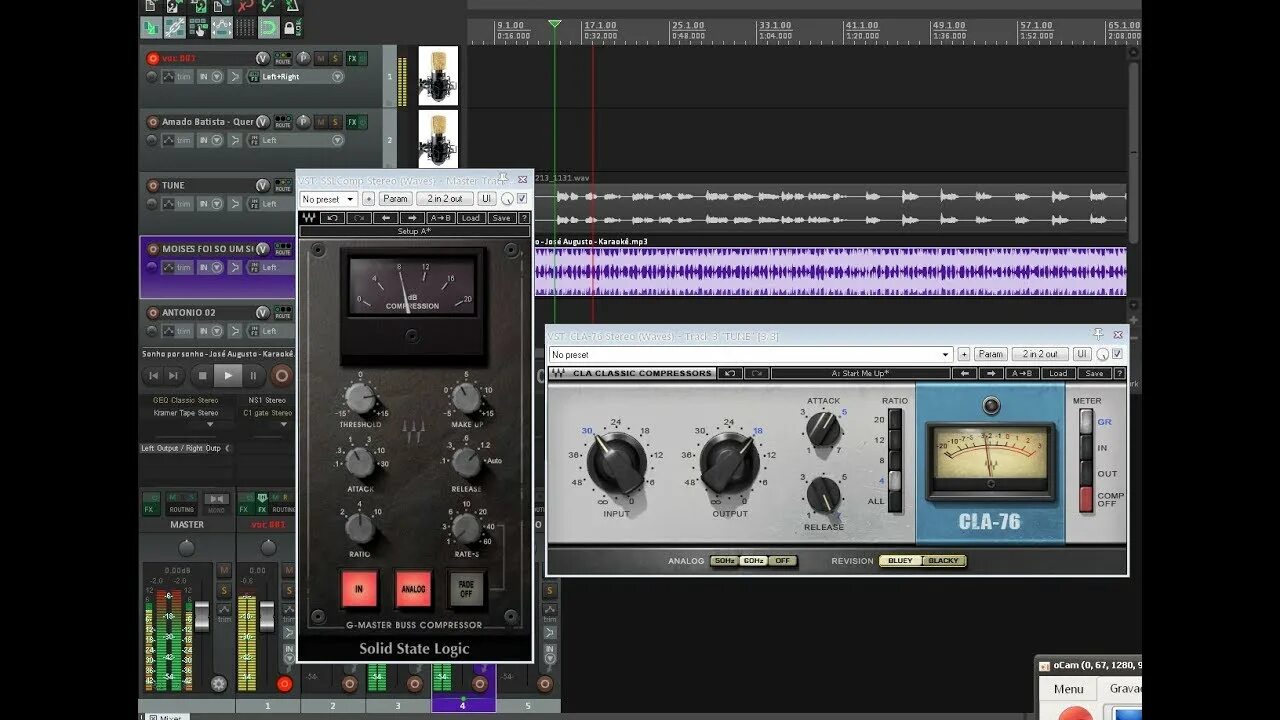Undo in the CLA-76 plugin toolbar
Image resolution: width=1280 pixels, height=720 pixels.
click(x=730, y=373)
